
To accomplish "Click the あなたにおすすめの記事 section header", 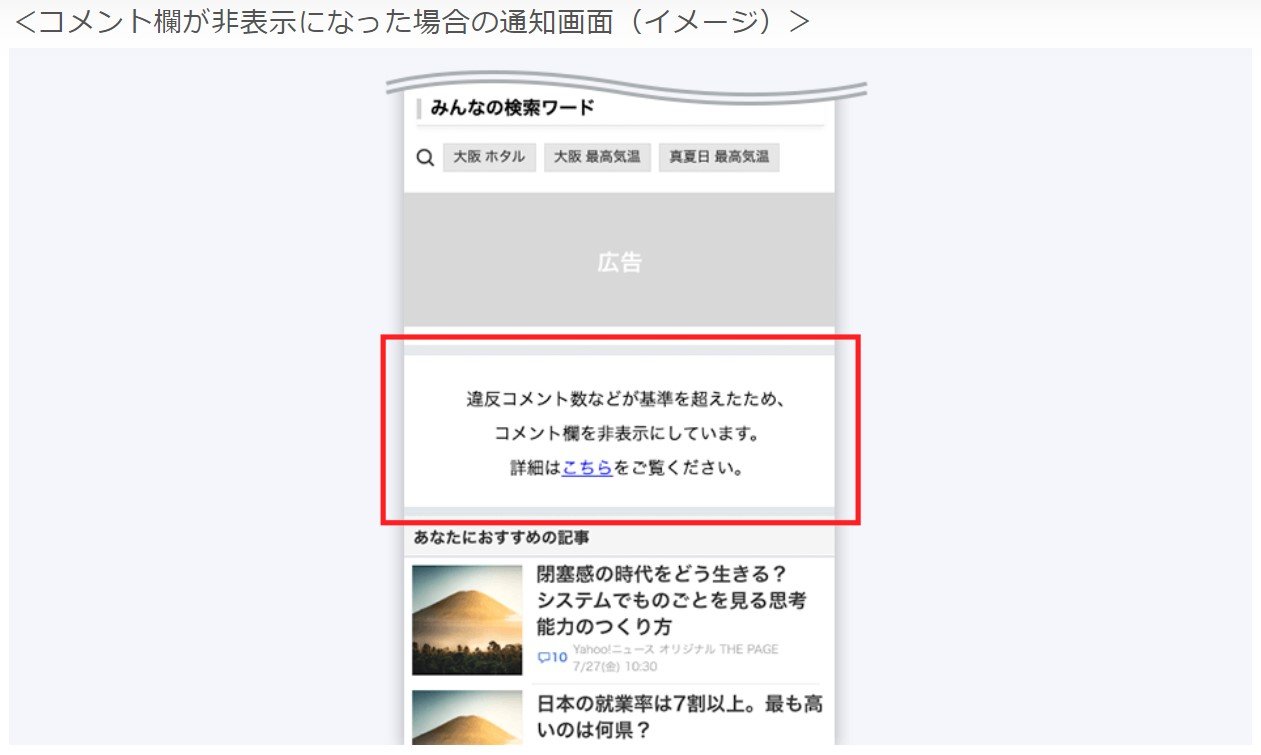I will [501, 538].
